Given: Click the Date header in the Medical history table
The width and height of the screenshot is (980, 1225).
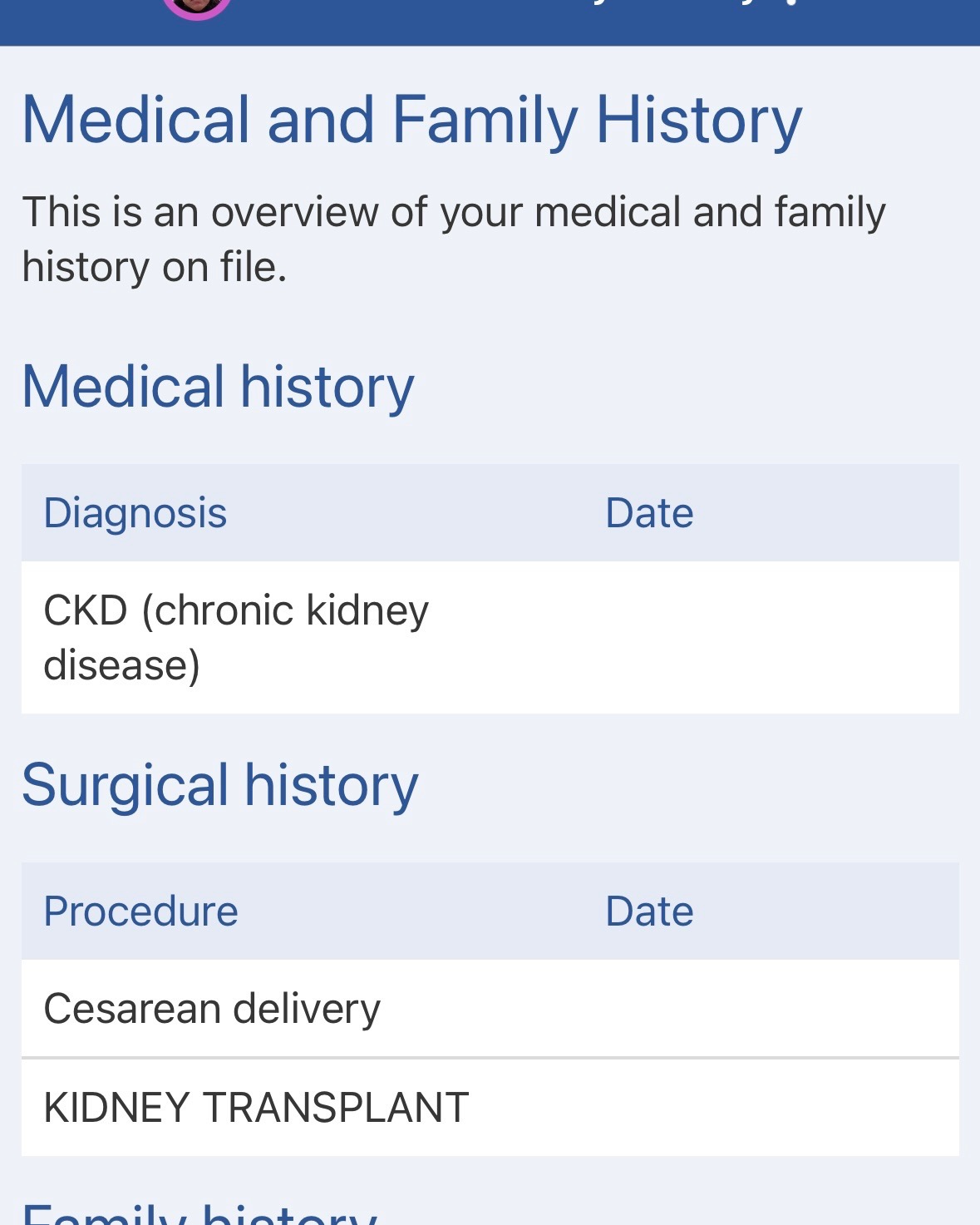Looking at the screenshot, I should pyautogui.click(x=649, y=513).
